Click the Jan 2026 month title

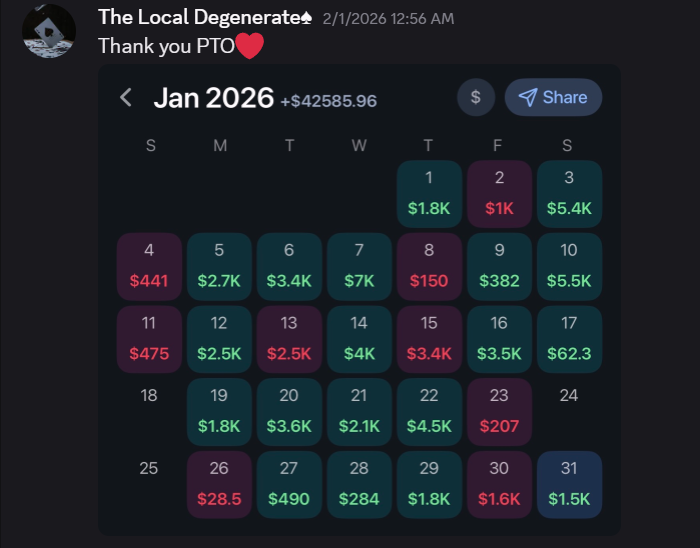tap(213, 97)
